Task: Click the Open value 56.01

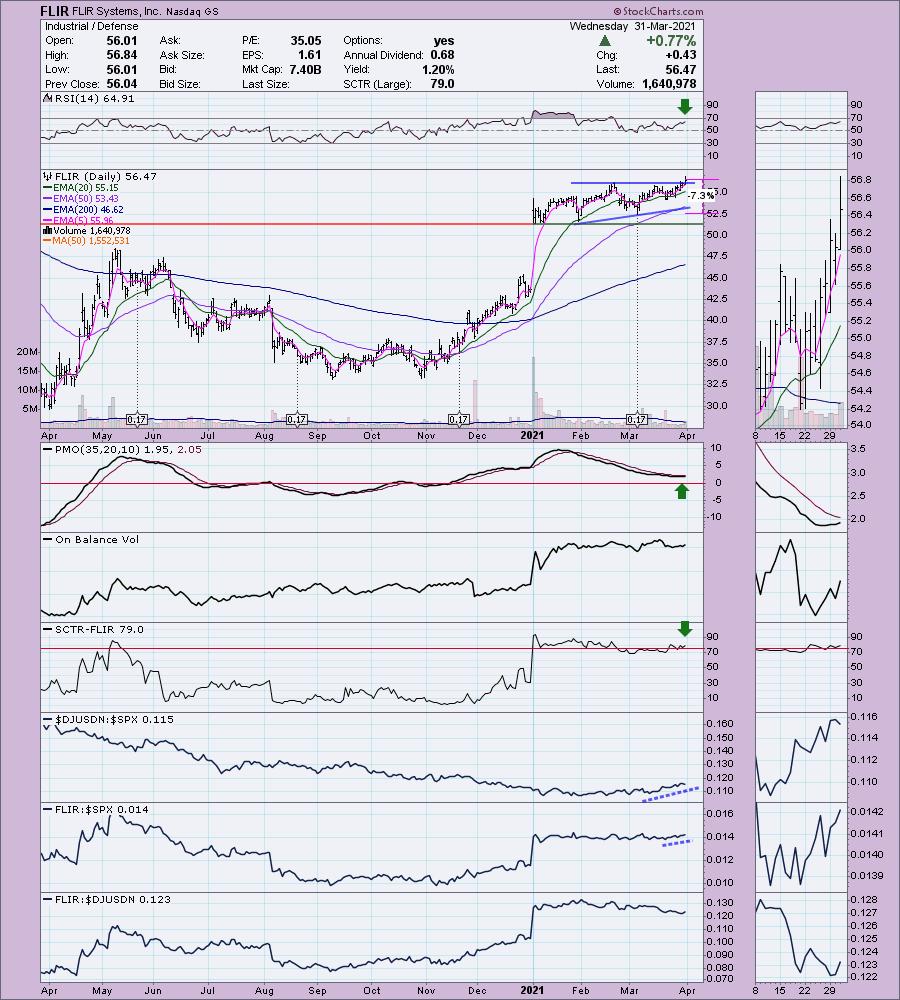Action: point(122,40)
